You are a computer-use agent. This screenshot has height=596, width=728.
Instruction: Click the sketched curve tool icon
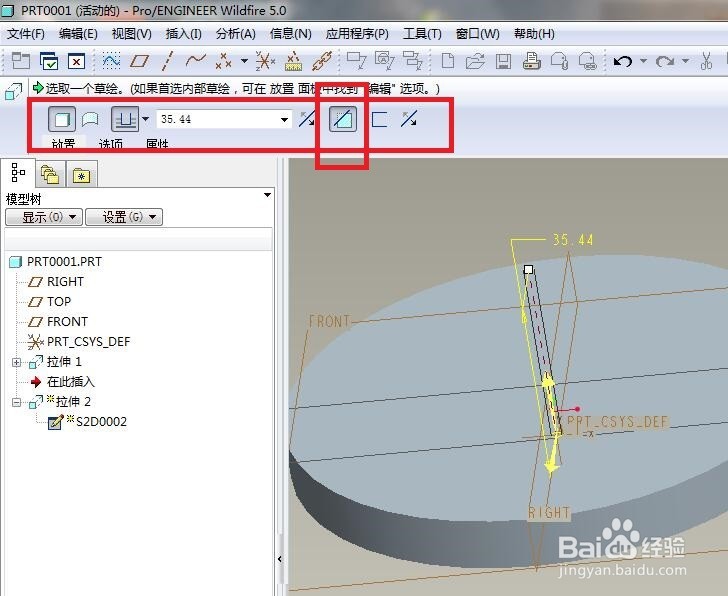(x=195, y=60)
